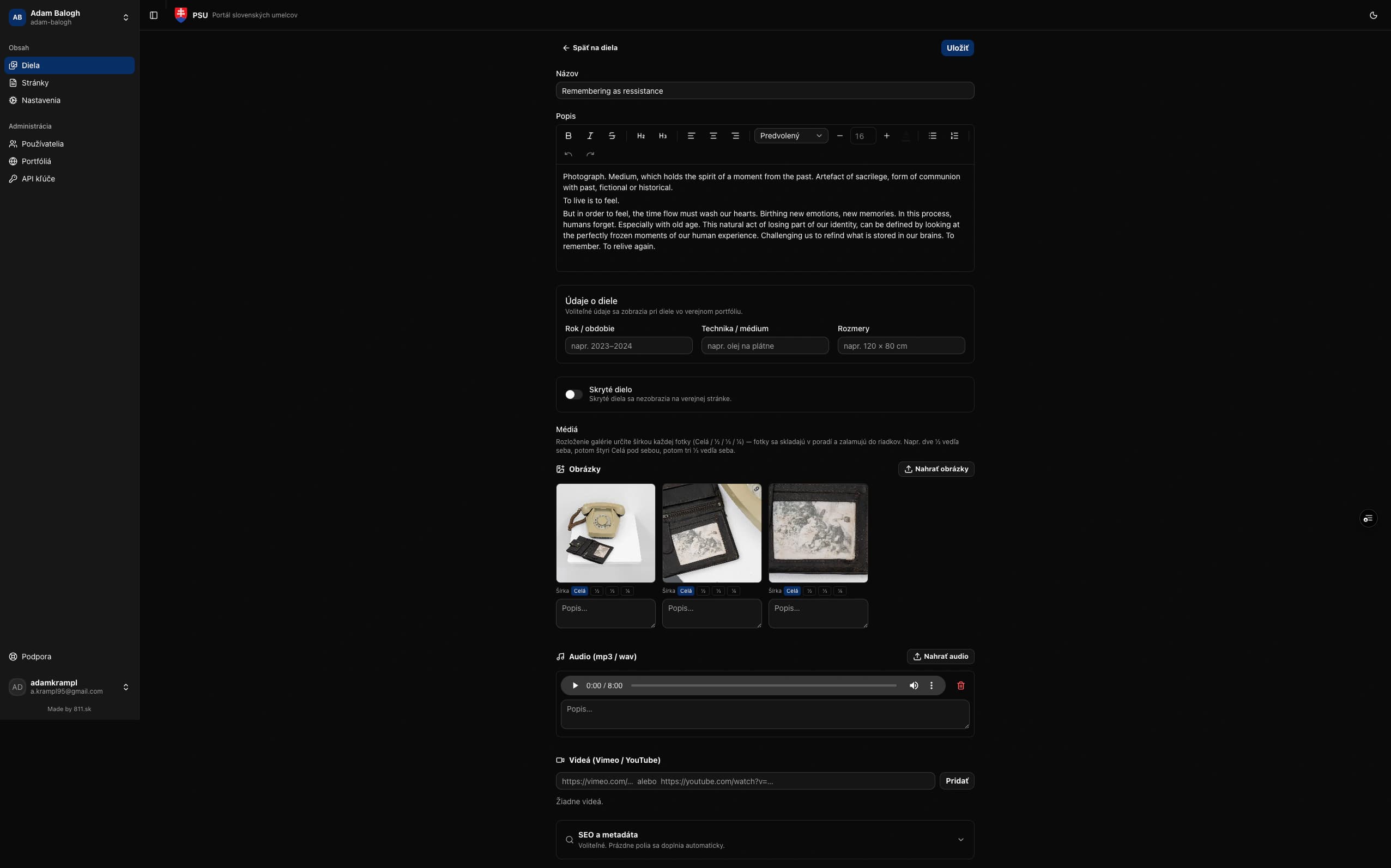Click the Rozmery dimensions input
This screenshot has height=868, width=1391.
point(902,346)
